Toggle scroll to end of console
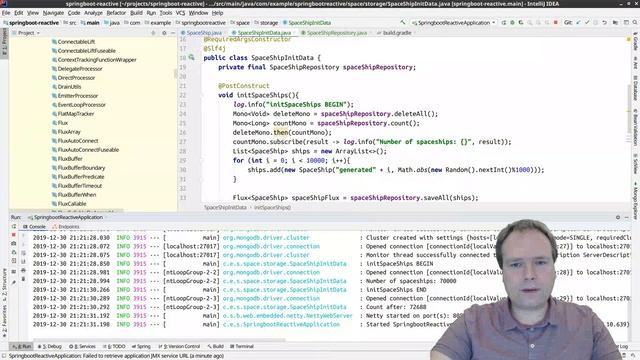The height and width of the screenshot is (360, 640). pos(23,261)
